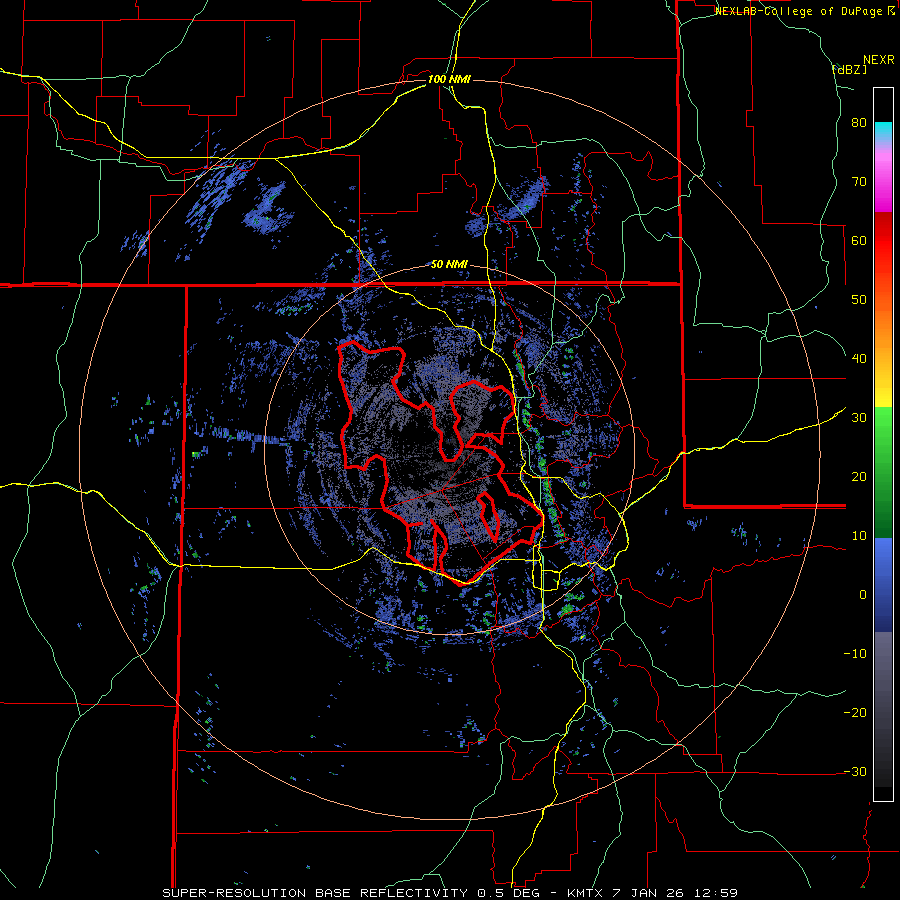Click the green segment of the reflectivity color bar
Image resolution: width=900 pixels, height=900 pixels.
(x=883, y=473)
